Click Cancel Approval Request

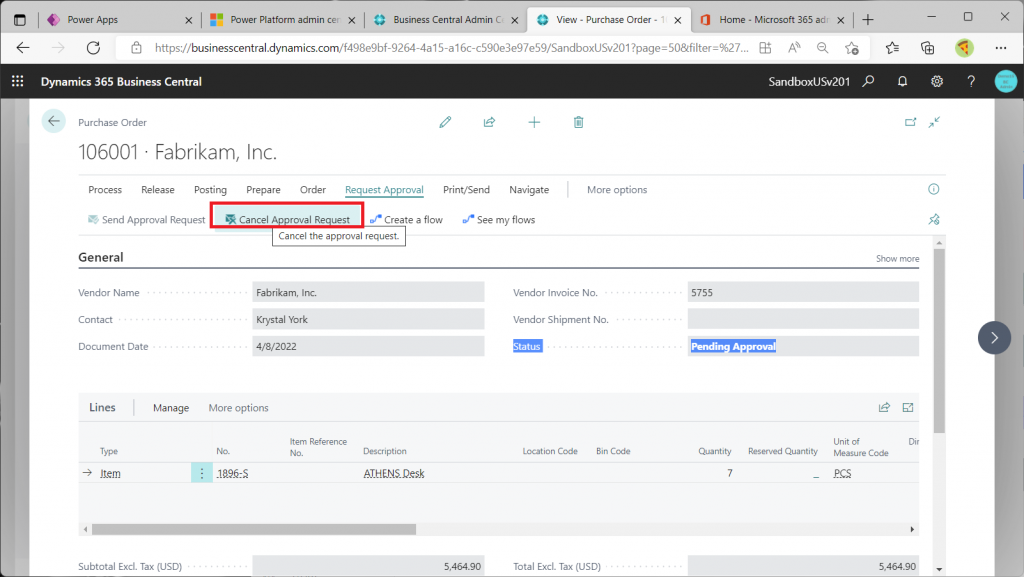coord(287,219)
